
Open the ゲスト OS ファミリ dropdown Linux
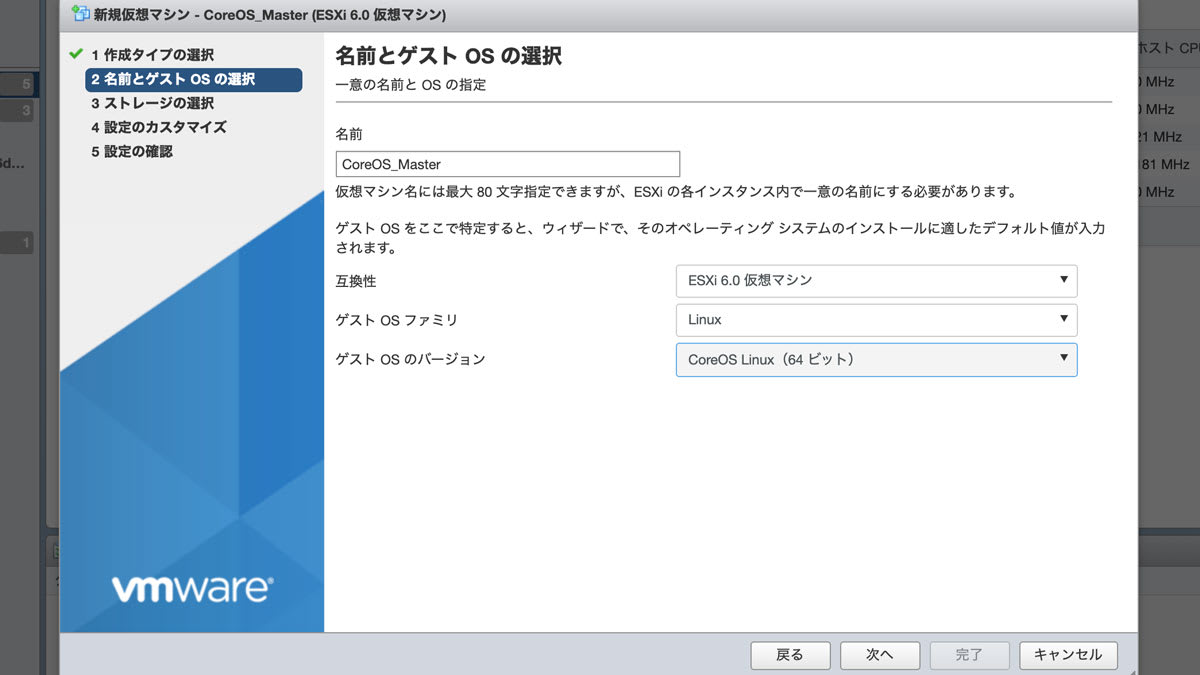click(876, 320)
